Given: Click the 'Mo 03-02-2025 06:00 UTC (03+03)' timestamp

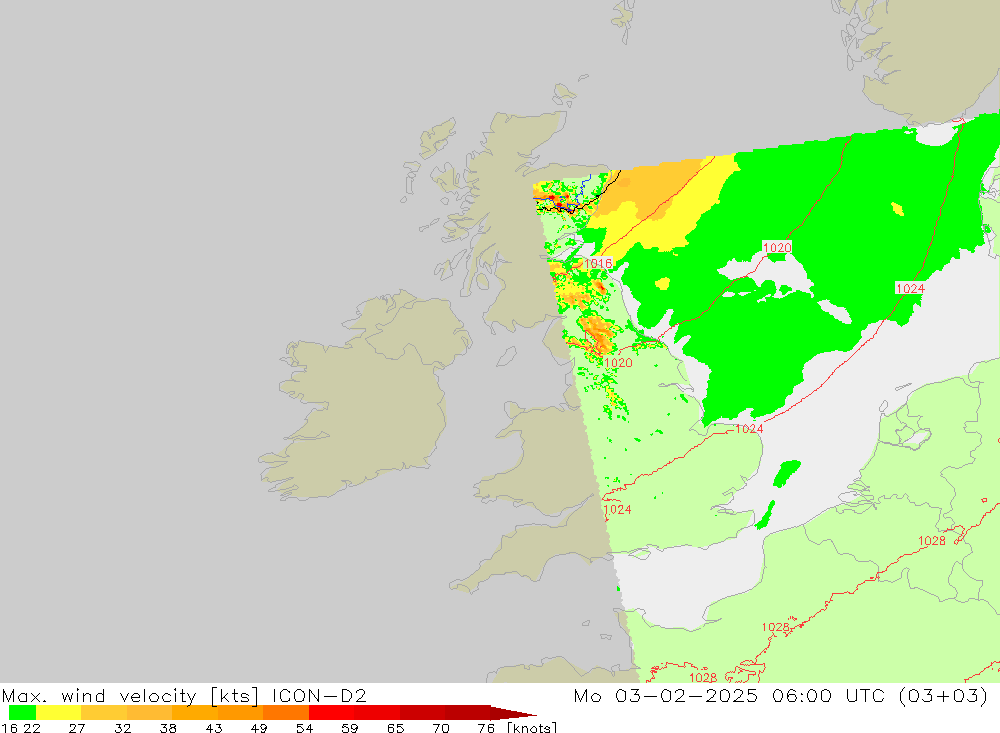Looking at the screenshot, I should coord(781,695).
